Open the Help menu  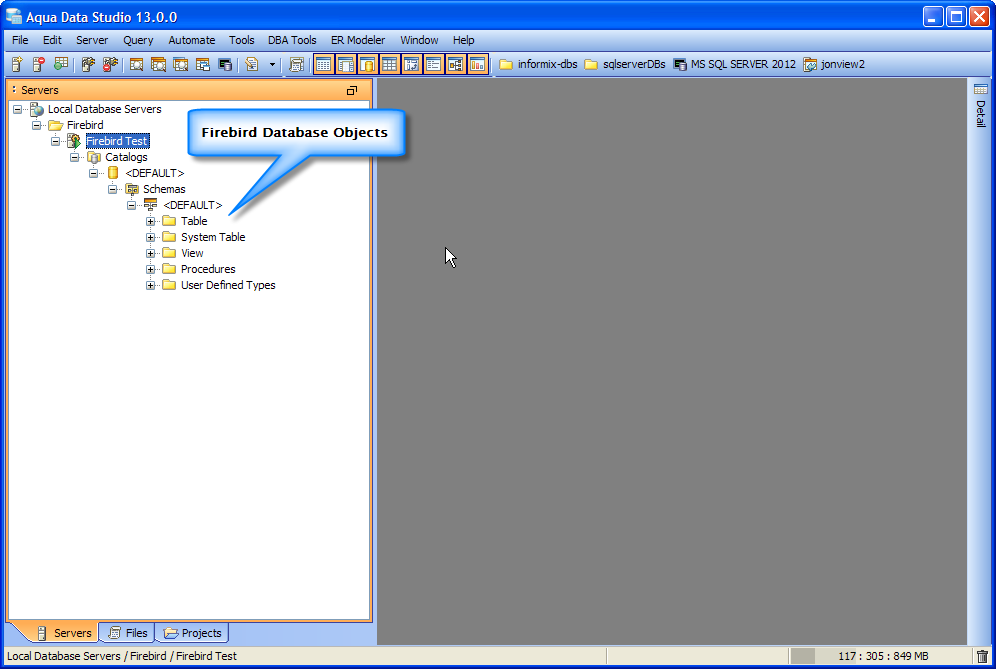pos(464,40)
